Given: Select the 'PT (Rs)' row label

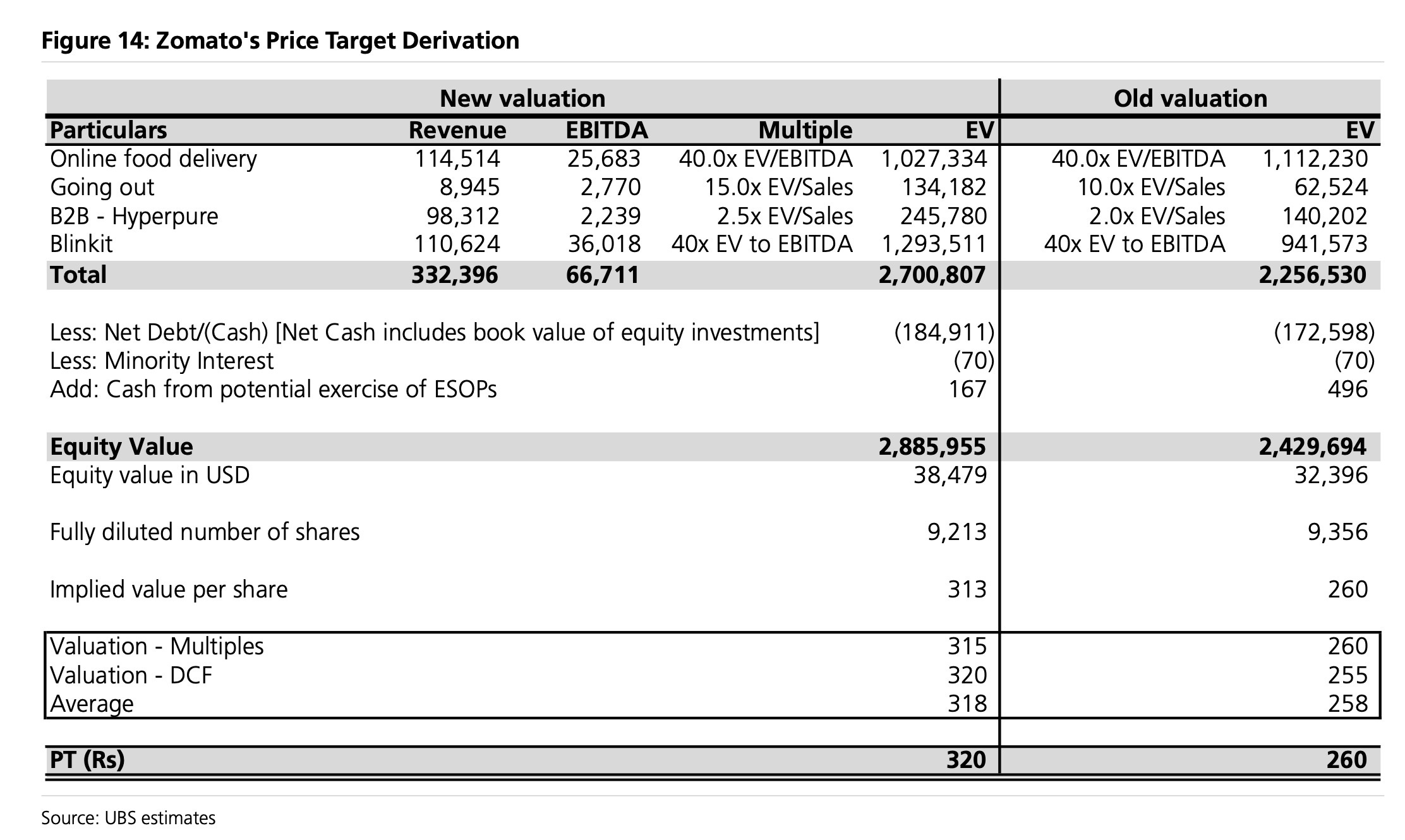Looking at the screenshot, I should point(87,760).
